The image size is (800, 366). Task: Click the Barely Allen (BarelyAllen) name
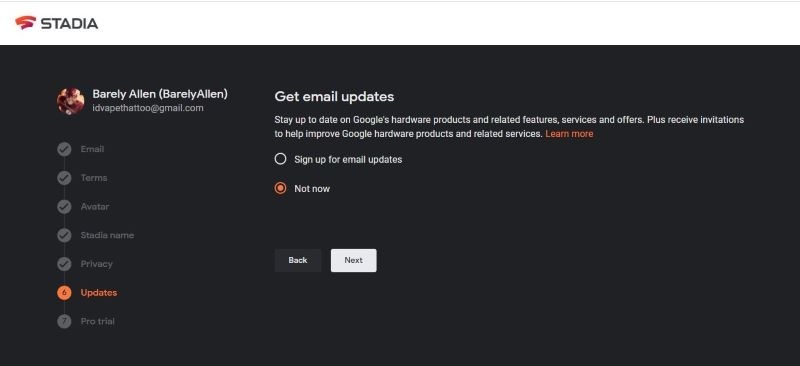tap(160, 94)
